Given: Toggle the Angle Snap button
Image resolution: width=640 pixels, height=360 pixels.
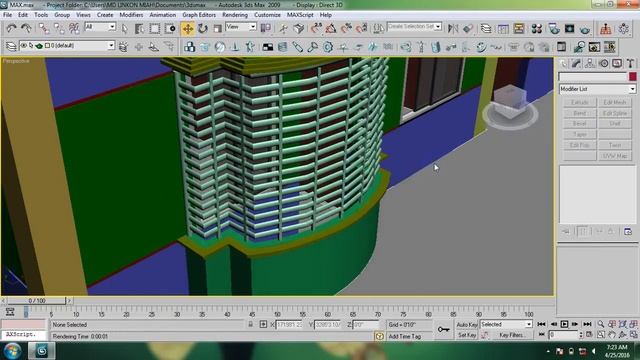Looking at the screenshot, I should click(331, 28).
